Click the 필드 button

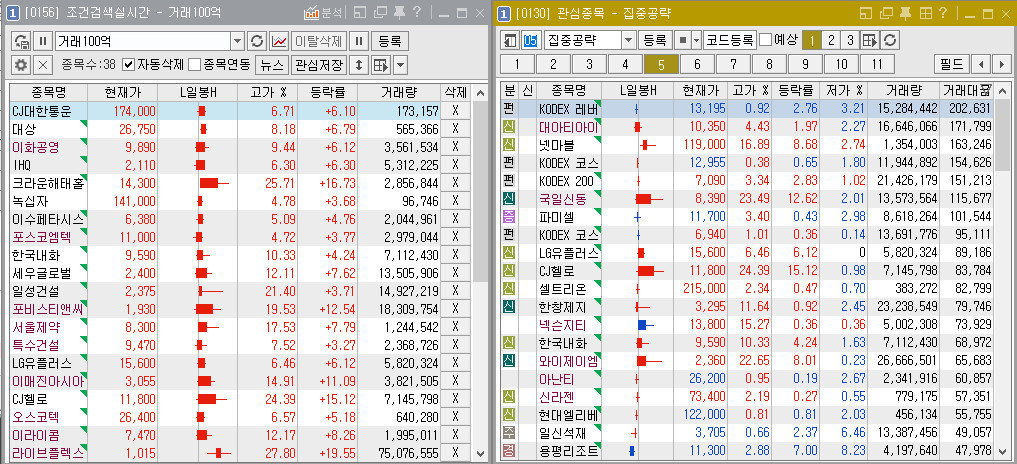click(953, 64)
